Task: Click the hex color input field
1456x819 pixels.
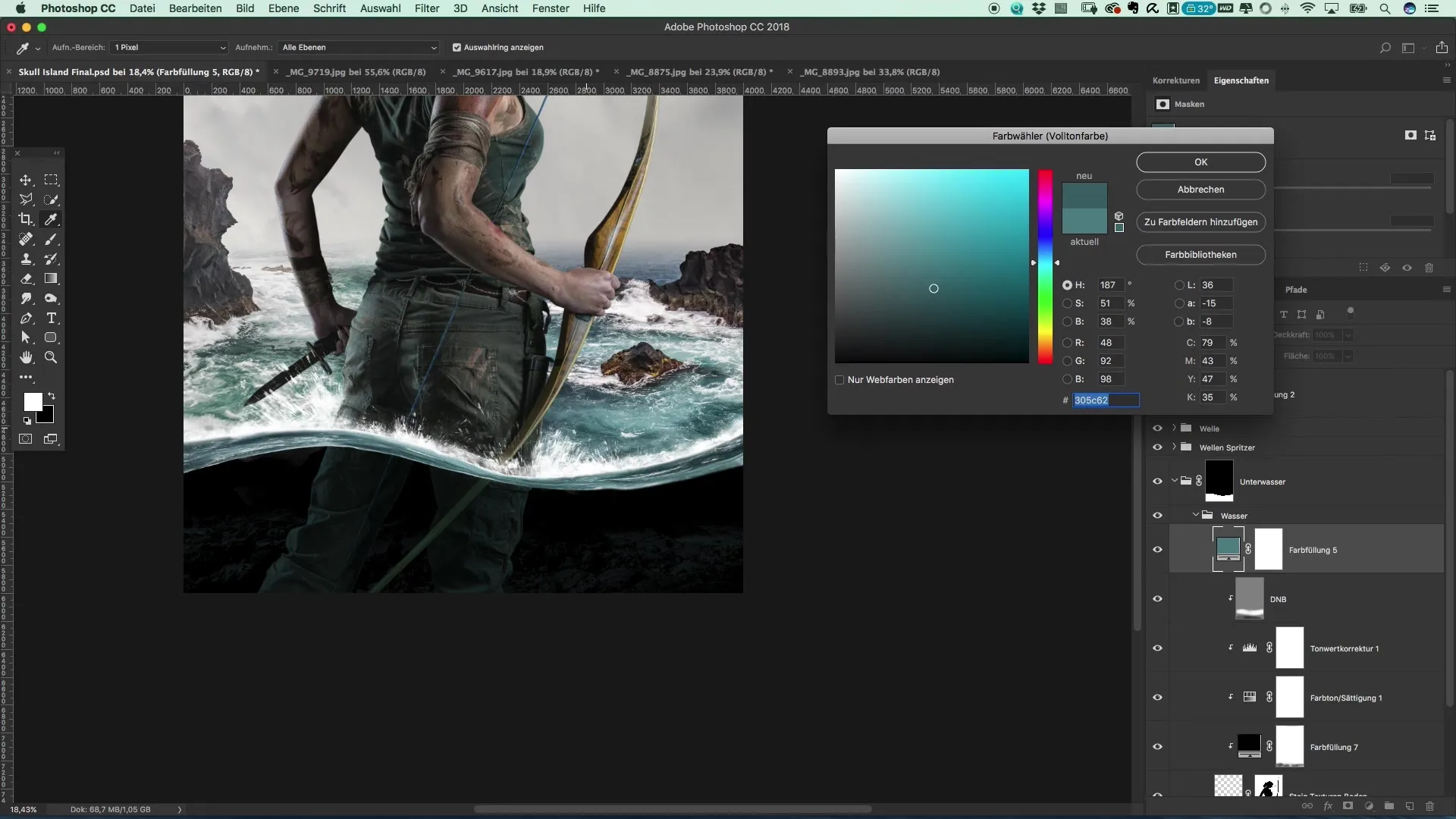Action: pos(1106,400)
